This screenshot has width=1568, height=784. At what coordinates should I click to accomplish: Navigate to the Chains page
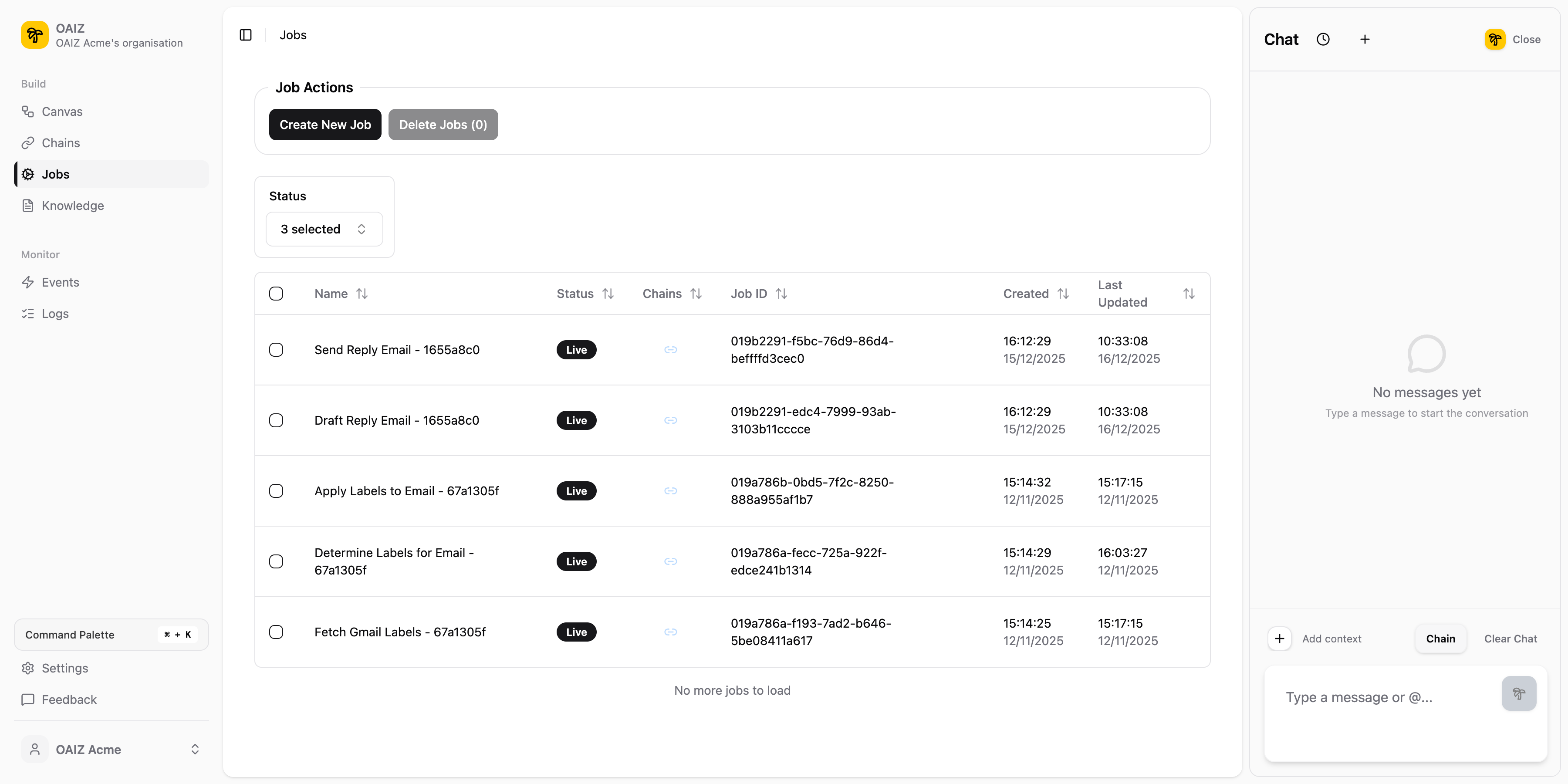click(60, 142)
